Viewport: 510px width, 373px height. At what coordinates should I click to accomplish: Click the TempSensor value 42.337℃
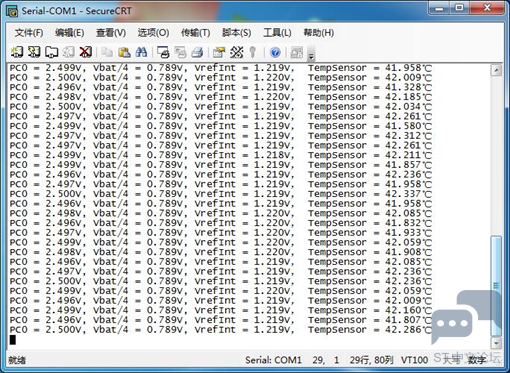tap(408, 194)
